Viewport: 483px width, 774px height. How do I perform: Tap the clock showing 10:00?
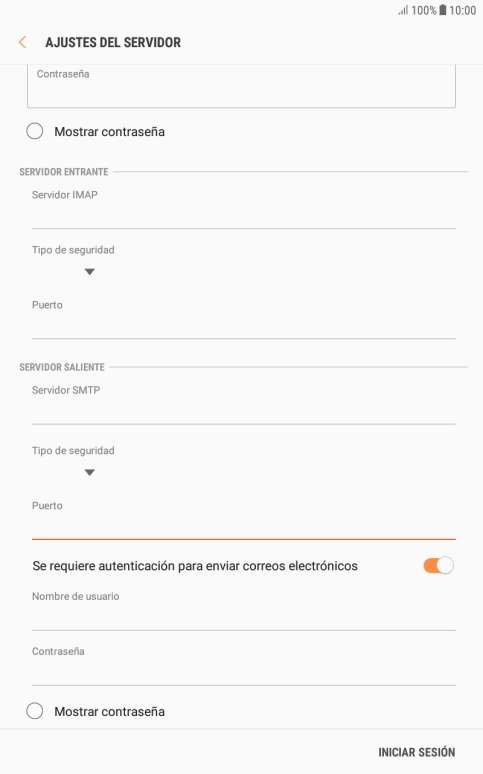pyautogui.click(x=462, y=10)
